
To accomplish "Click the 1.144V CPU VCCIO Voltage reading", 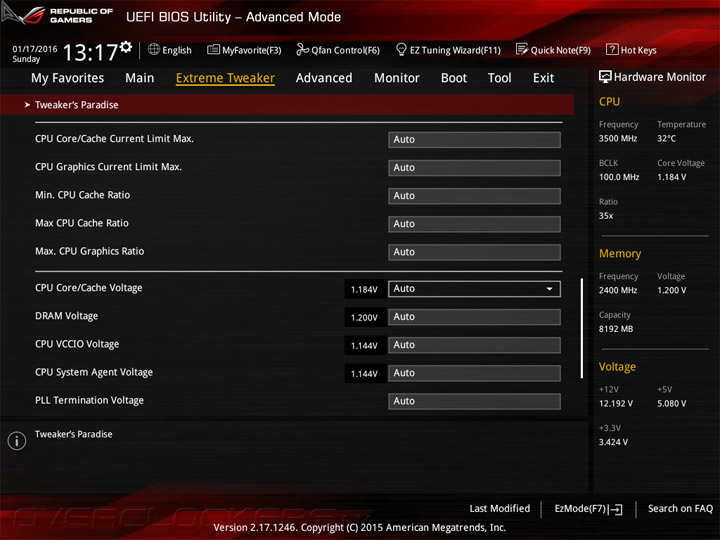I will point(364,345).
